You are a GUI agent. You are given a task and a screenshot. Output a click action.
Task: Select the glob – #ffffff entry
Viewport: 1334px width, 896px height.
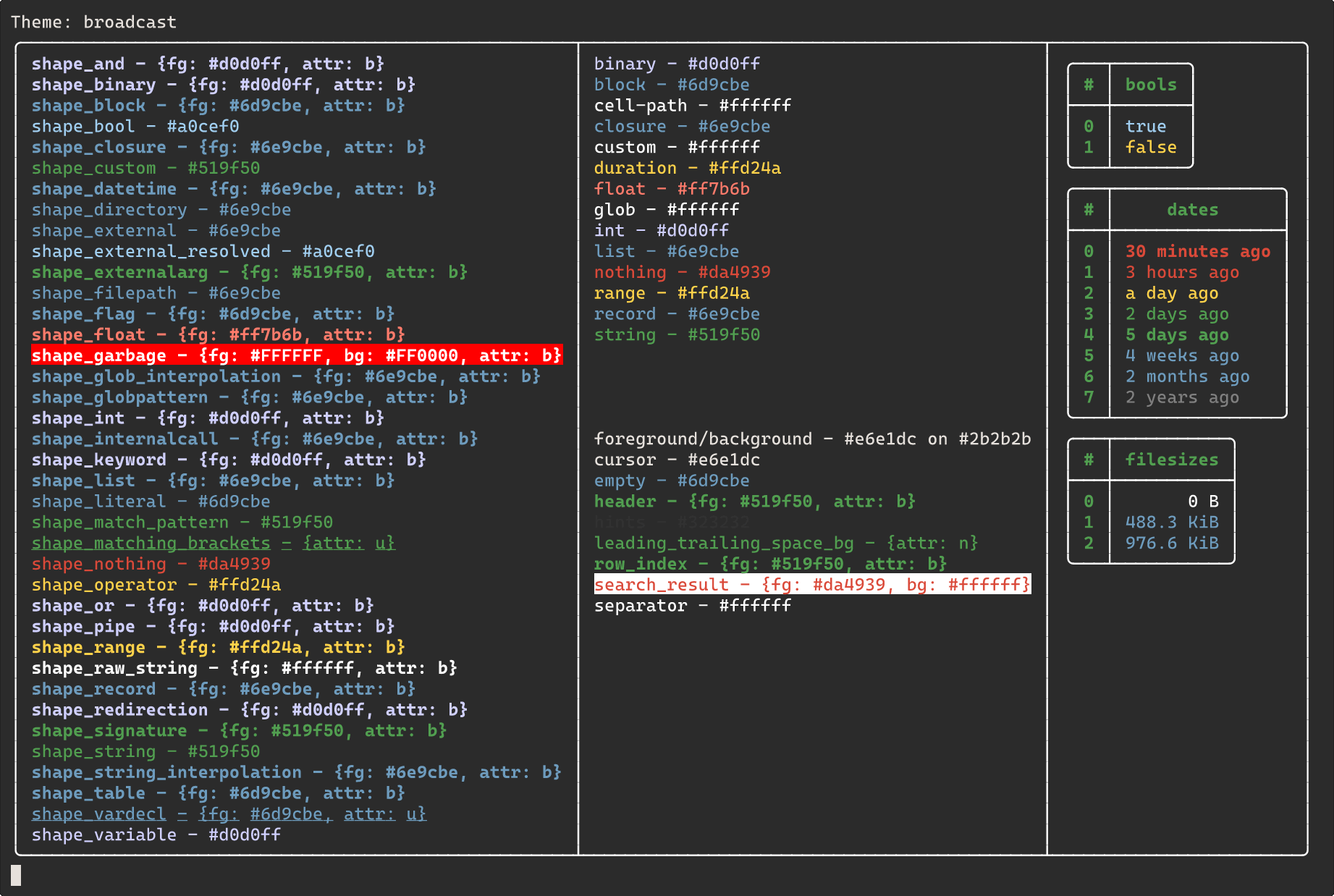(667, 210)
